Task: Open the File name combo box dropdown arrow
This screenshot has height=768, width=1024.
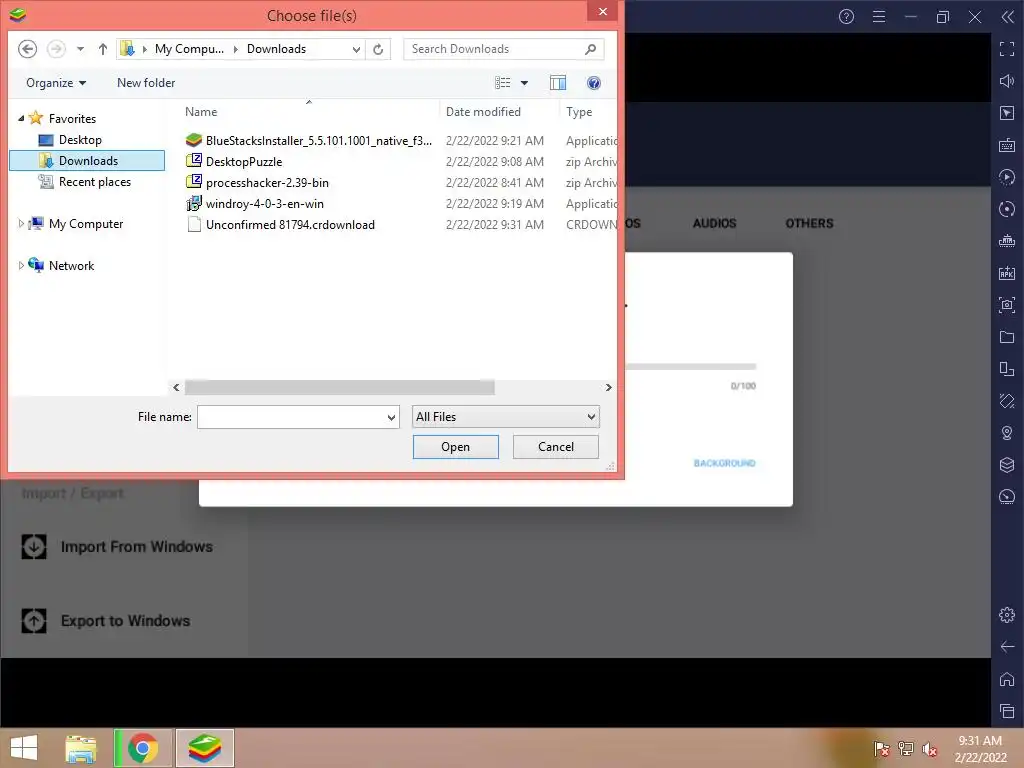Action: coord(391,417)
